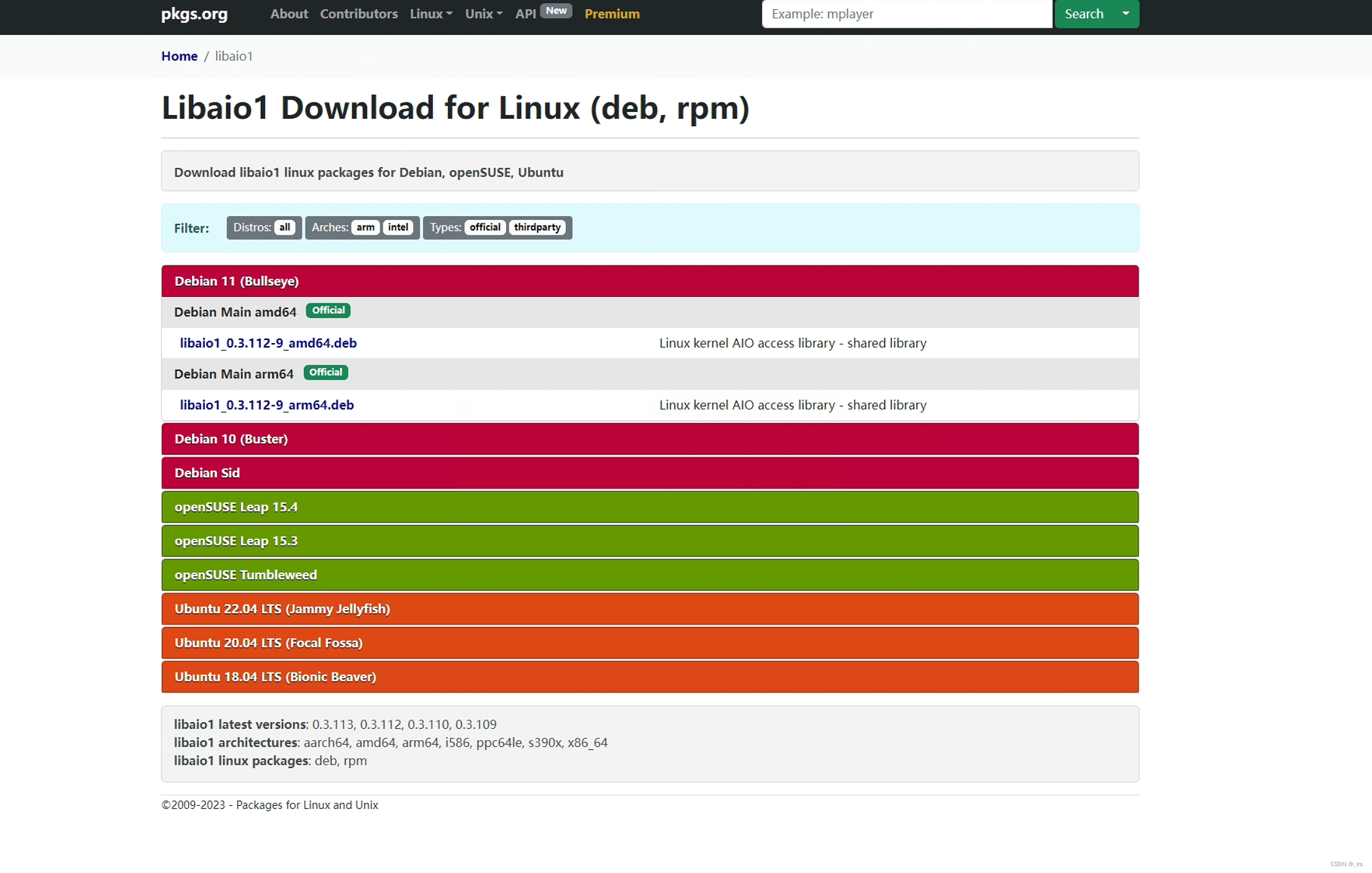
Task: Open the search options dropdown arrow
Action: 1125,14
